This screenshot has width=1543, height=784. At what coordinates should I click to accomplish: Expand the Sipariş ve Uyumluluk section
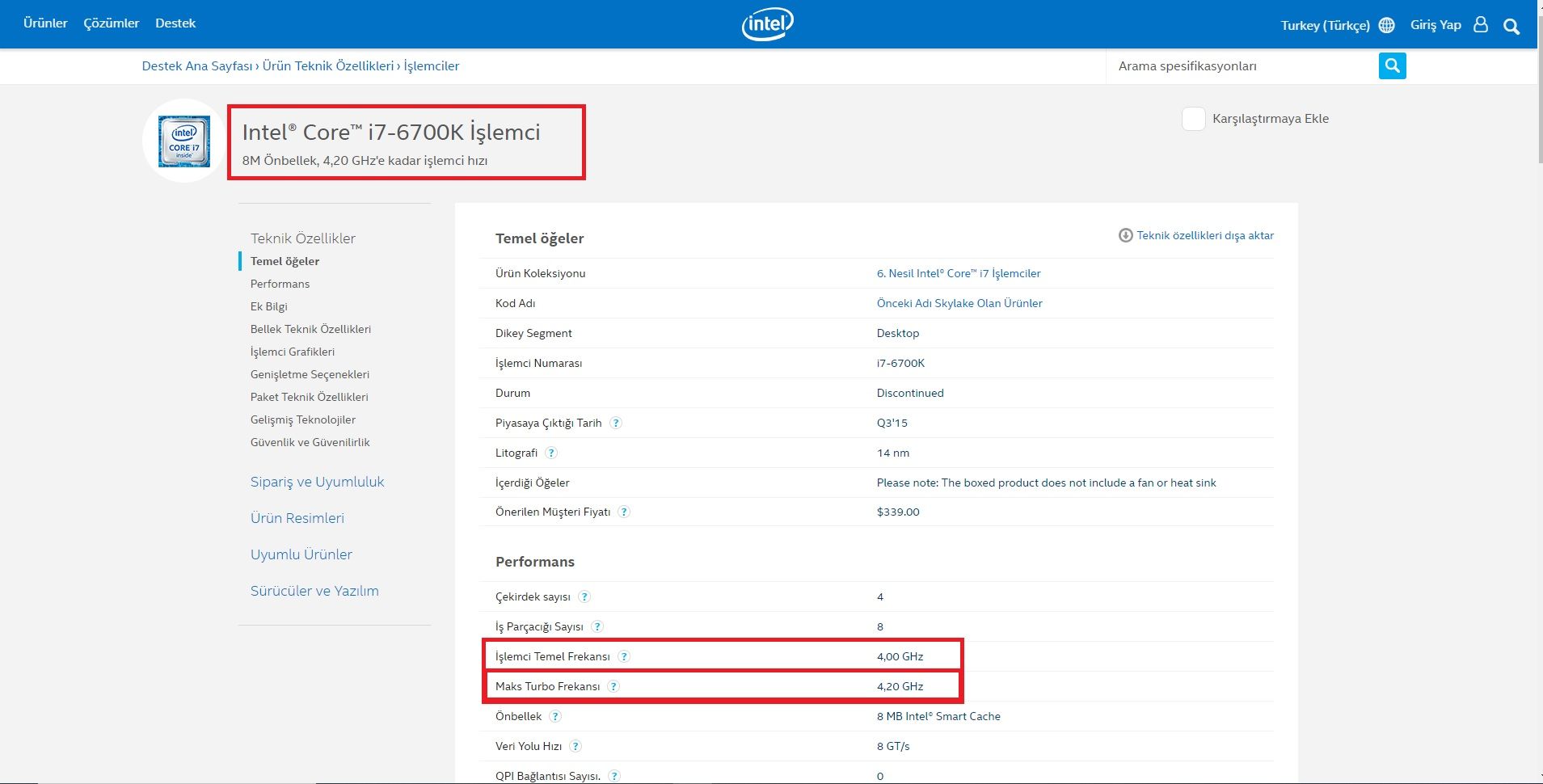(317, 482)
